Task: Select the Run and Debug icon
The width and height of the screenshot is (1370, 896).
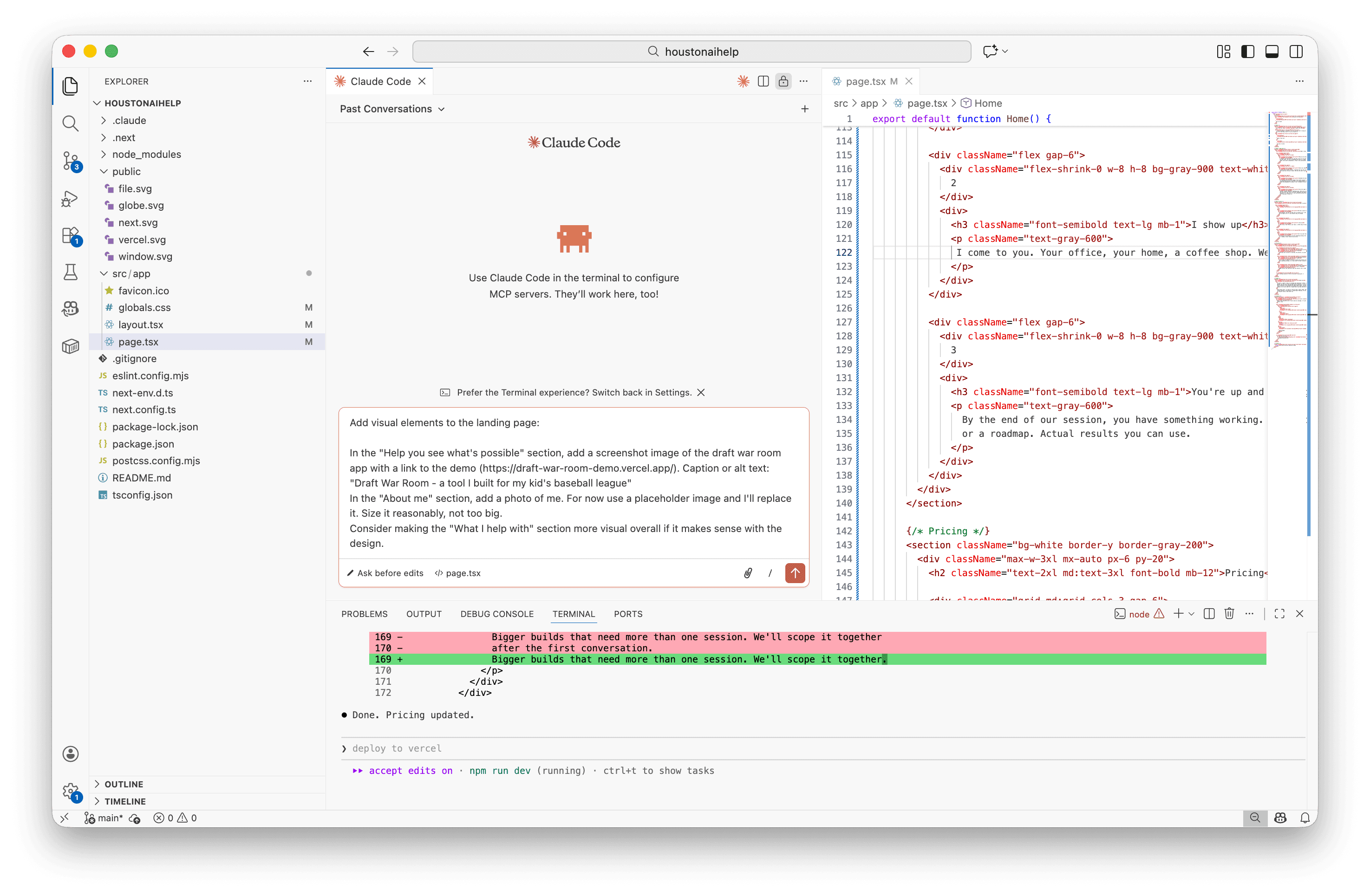Action: [x=70, y=199]
